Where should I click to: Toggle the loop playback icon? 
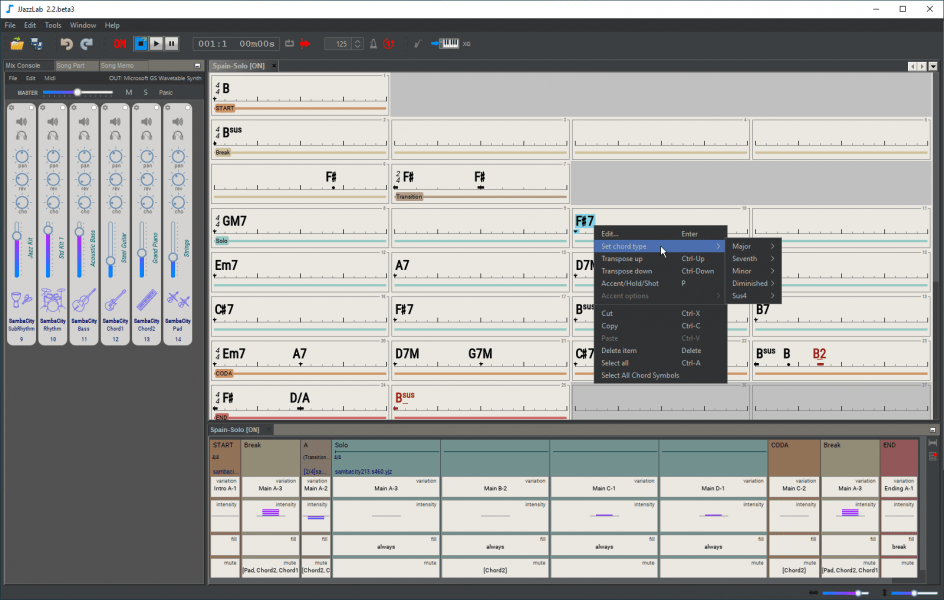(290, 43)
